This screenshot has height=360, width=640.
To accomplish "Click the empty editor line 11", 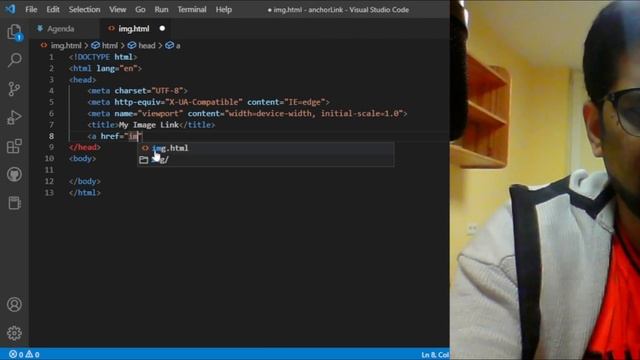I will coord(259,170).
